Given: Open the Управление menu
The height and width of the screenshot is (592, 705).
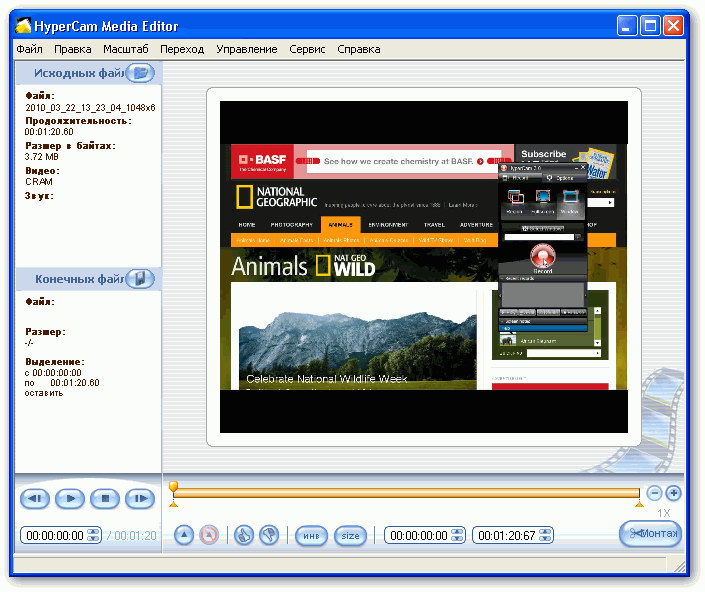Looking at the screenshot, I should (x=246, y=49).
